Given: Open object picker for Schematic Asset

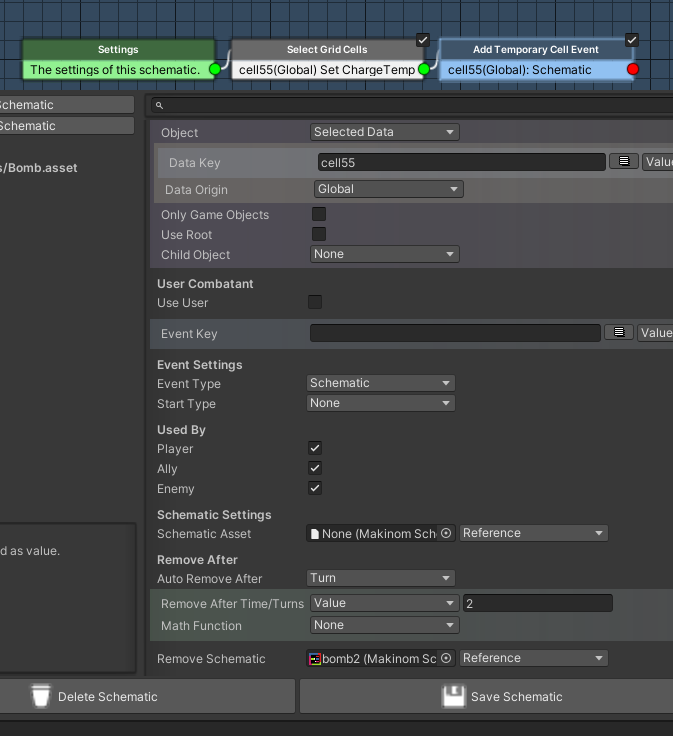Looking at the screenshot, I should click(x=446, y=533).
